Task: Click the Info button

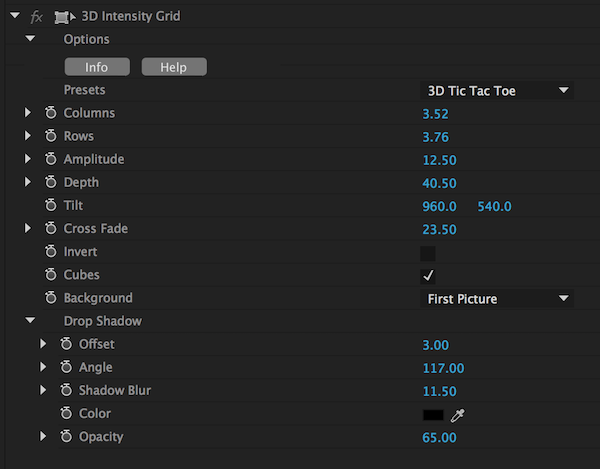Action: point(97,67)
